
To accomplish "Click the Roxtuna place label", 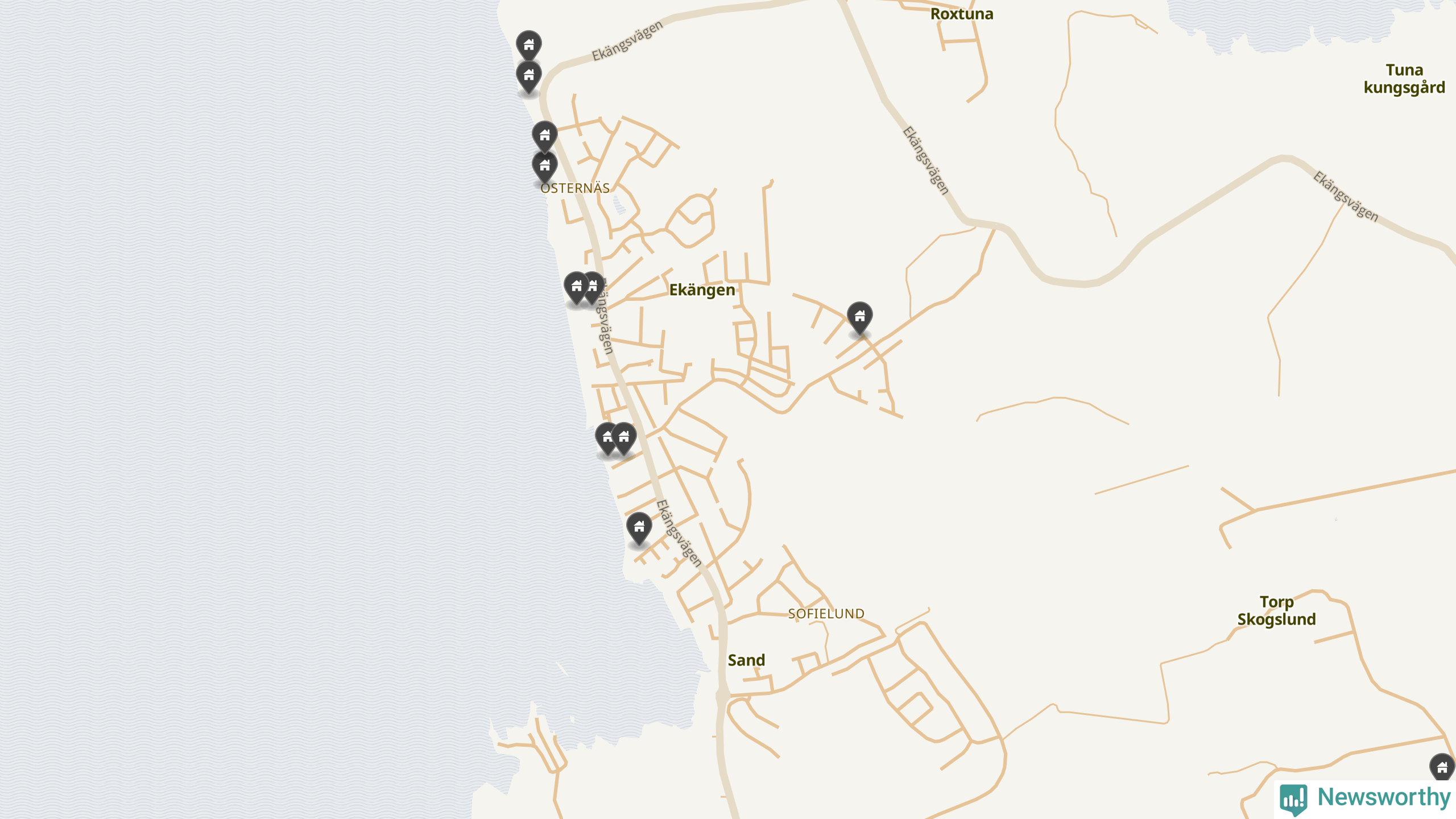I will [x=962, y=14].
